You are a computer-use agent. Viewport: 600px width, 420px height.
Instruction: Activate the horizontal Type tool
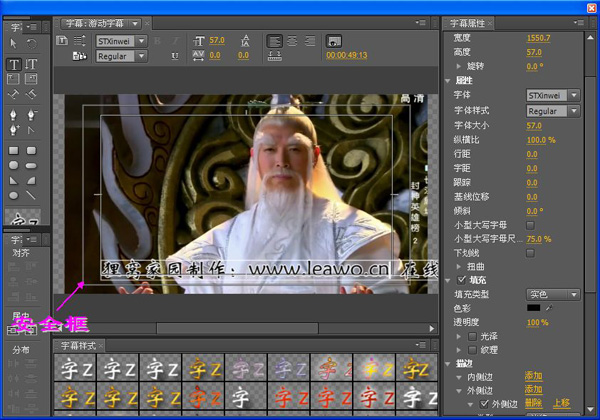tap(14, 64)
